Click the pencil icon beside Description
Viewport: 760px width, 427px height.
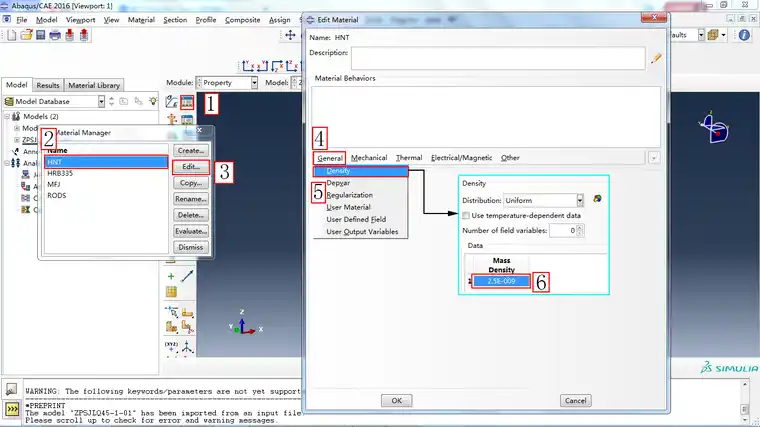tap(656, 59)
